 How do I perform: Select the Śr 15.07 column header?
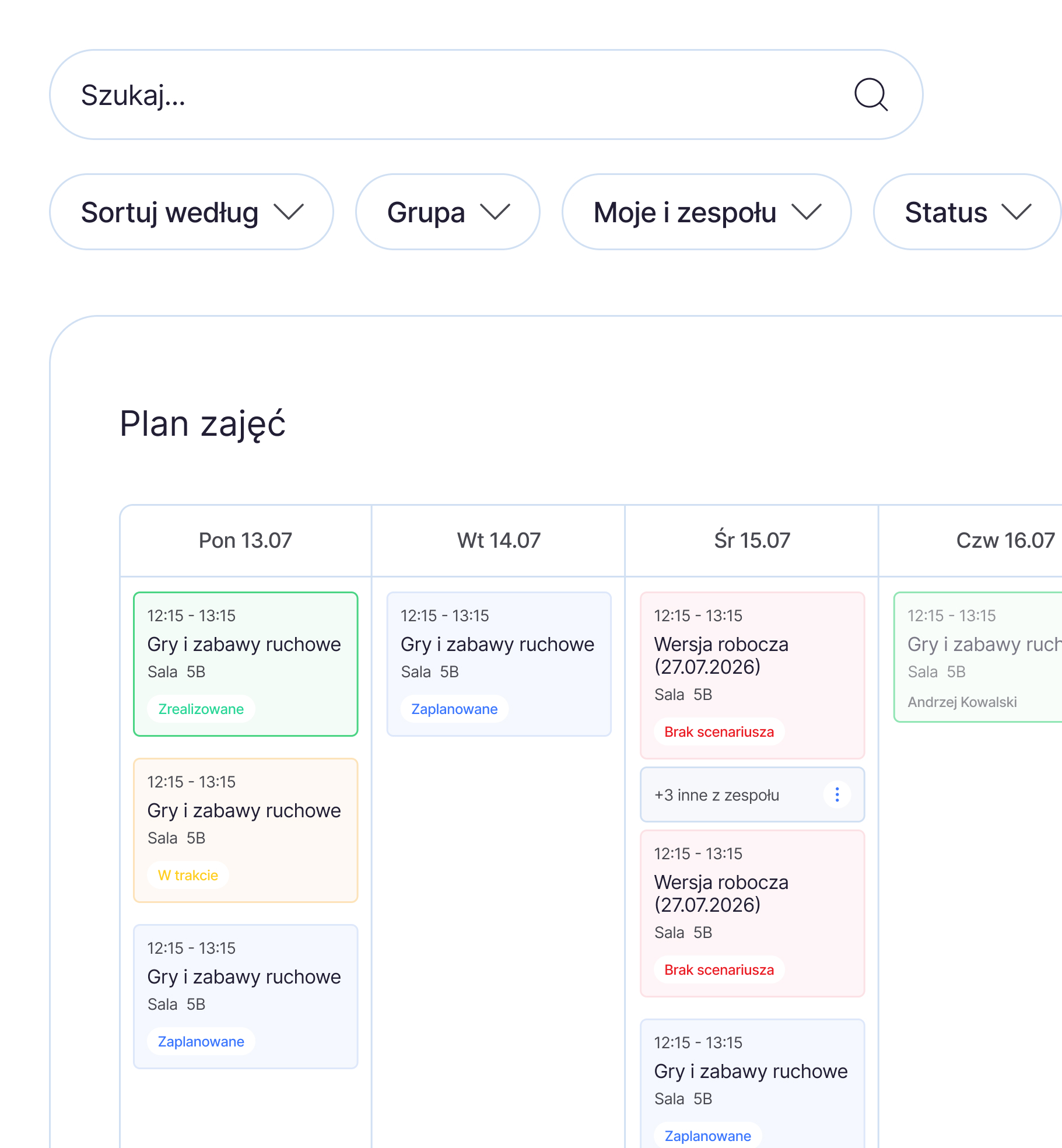[x=752, y=540]
